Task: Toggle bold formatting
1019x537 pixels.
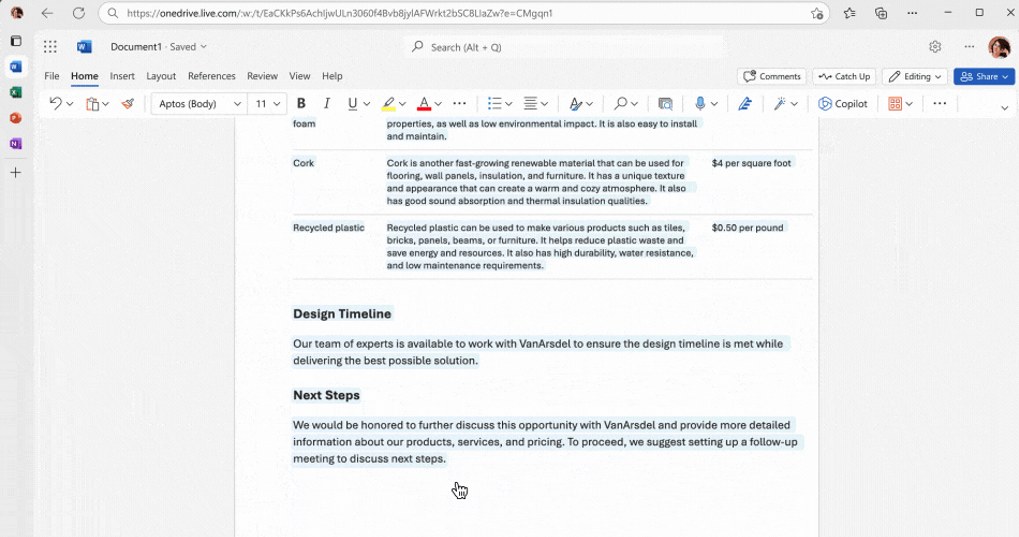Action: click(301, 103)
